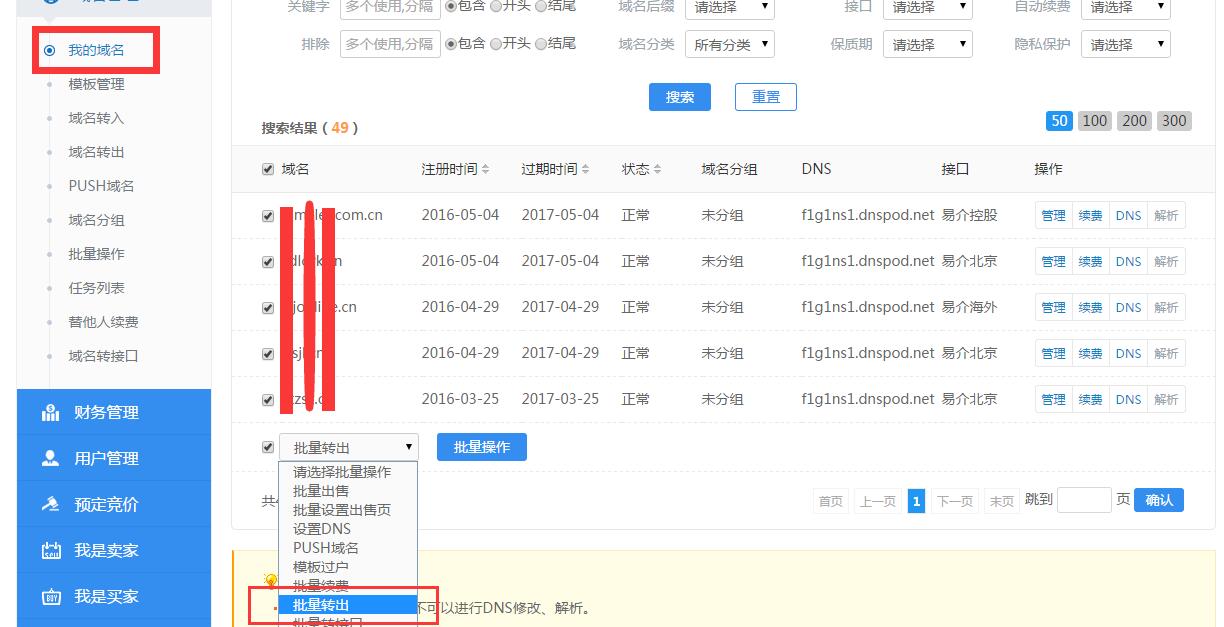
Task: Select 开头 radio in the 排除 row
Action: coord(496,44)
